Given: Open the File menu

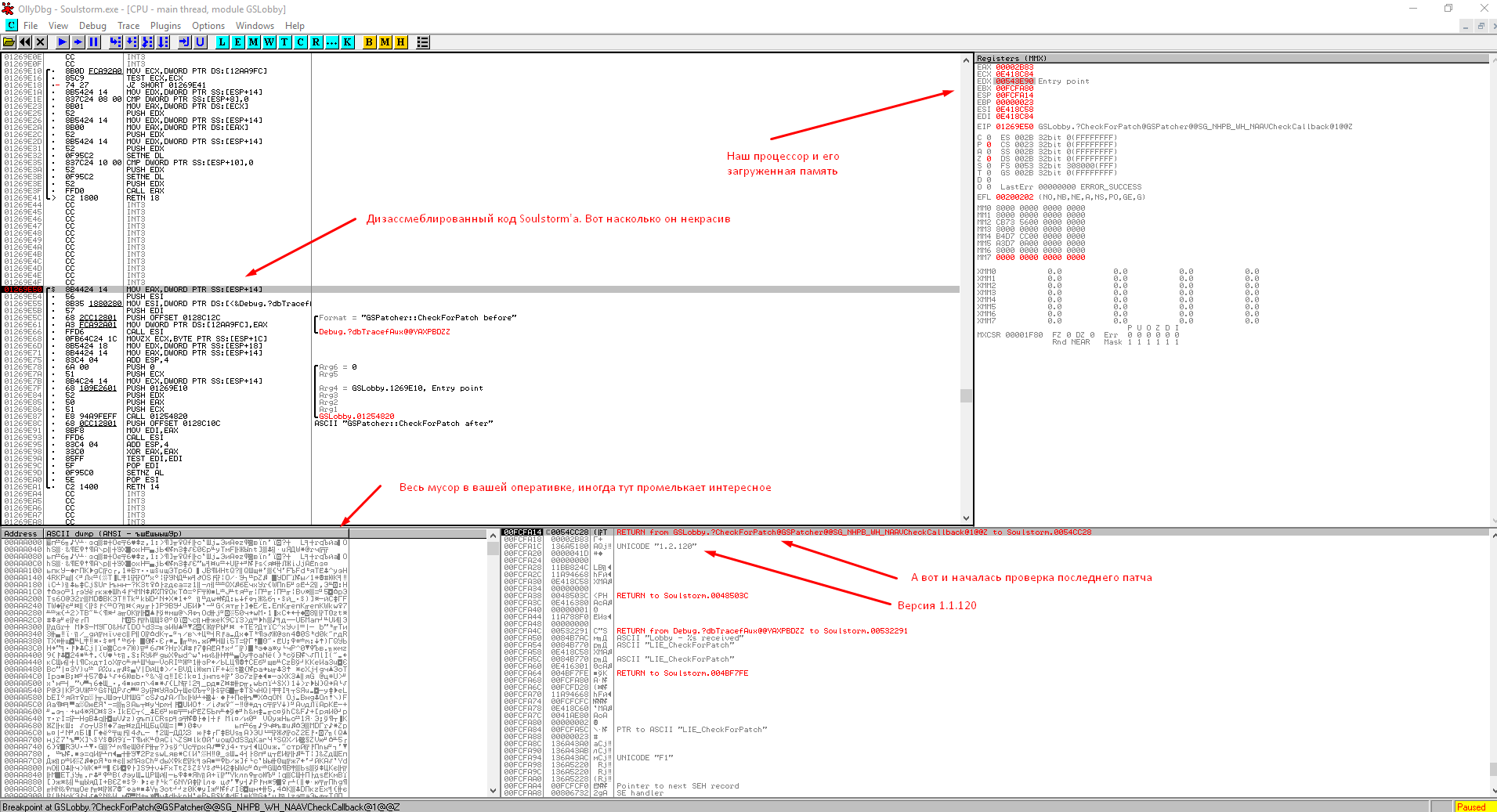Looking at the screenshot, I should tap(31, 26).
